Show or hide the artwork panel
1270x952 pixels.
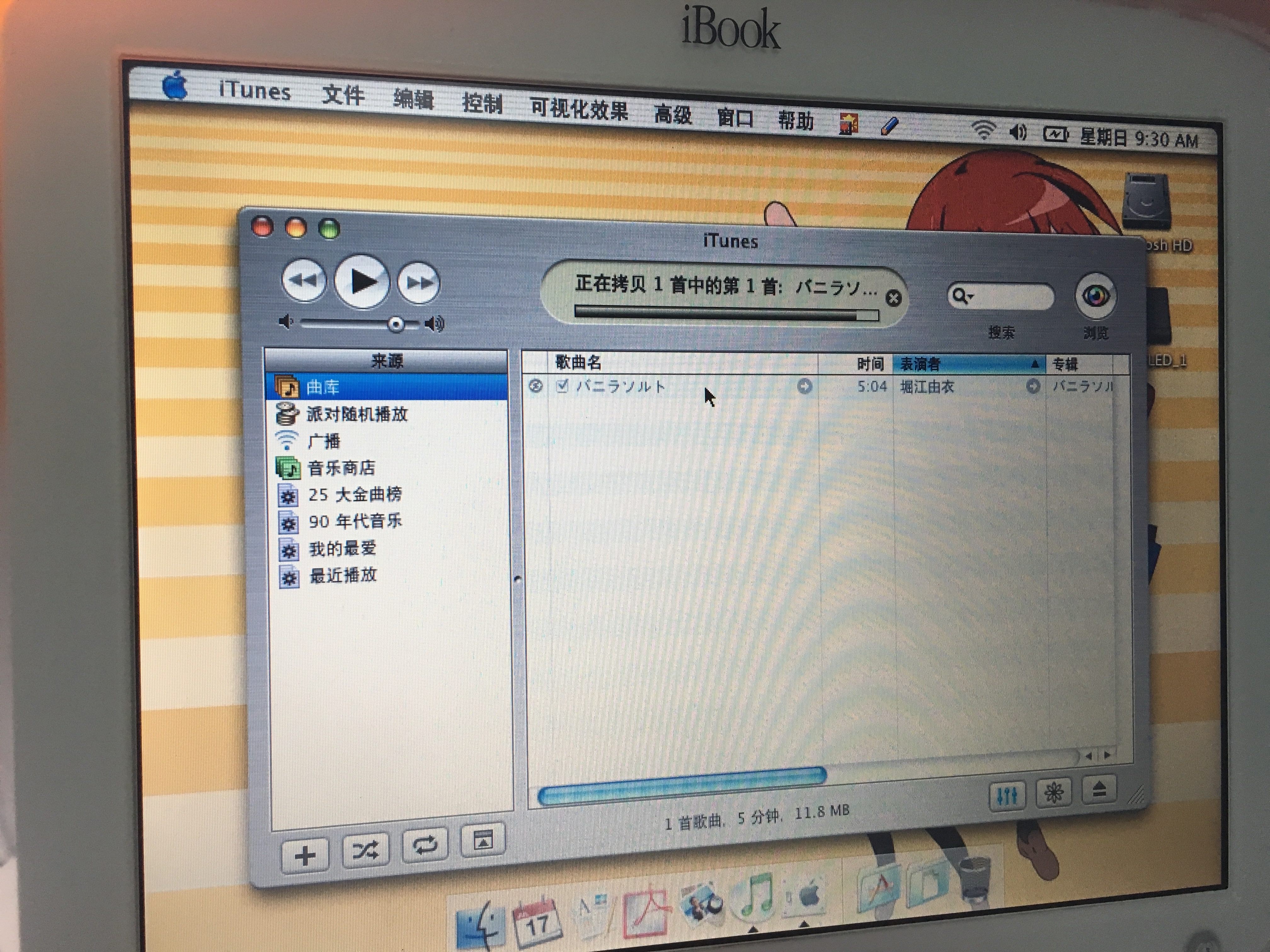(483, 840)
